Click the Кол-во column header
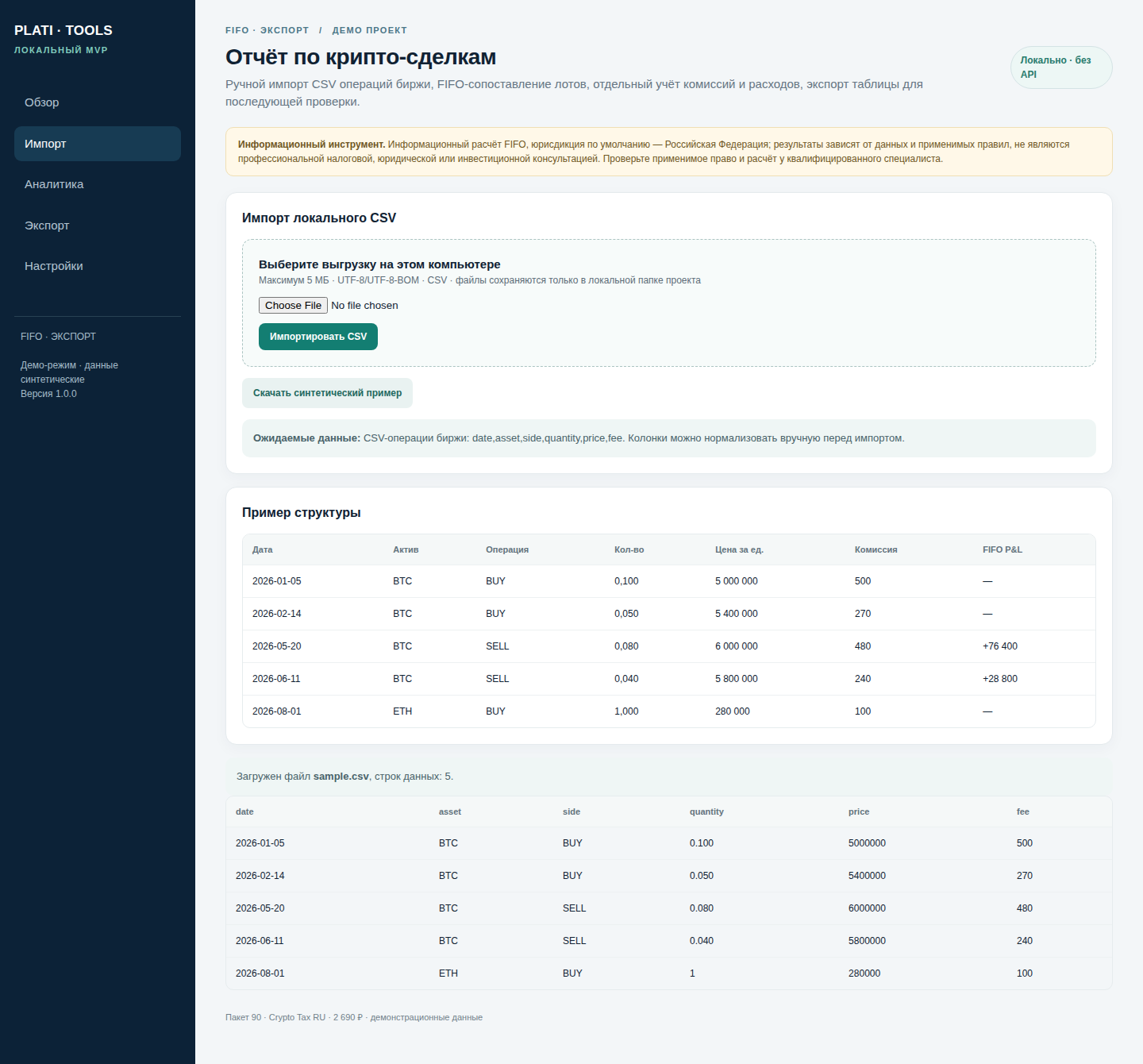Image resolution: width=1143 pixels, height=1064 pixels. click(x=629, y=549)
